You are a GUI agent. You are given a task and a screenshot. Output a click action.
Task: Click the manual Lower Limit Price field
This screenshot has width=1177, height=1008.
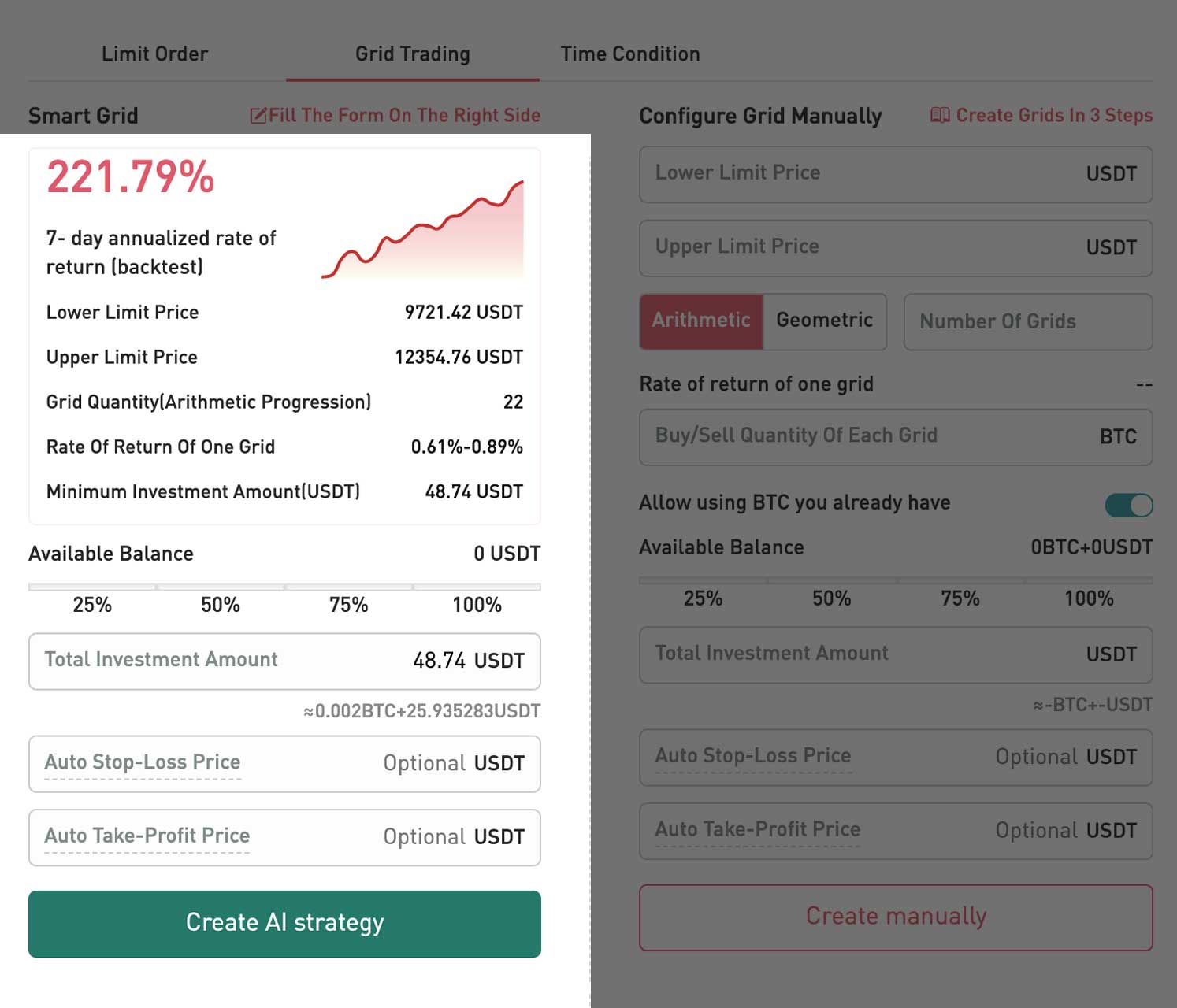tap(895, 174)
